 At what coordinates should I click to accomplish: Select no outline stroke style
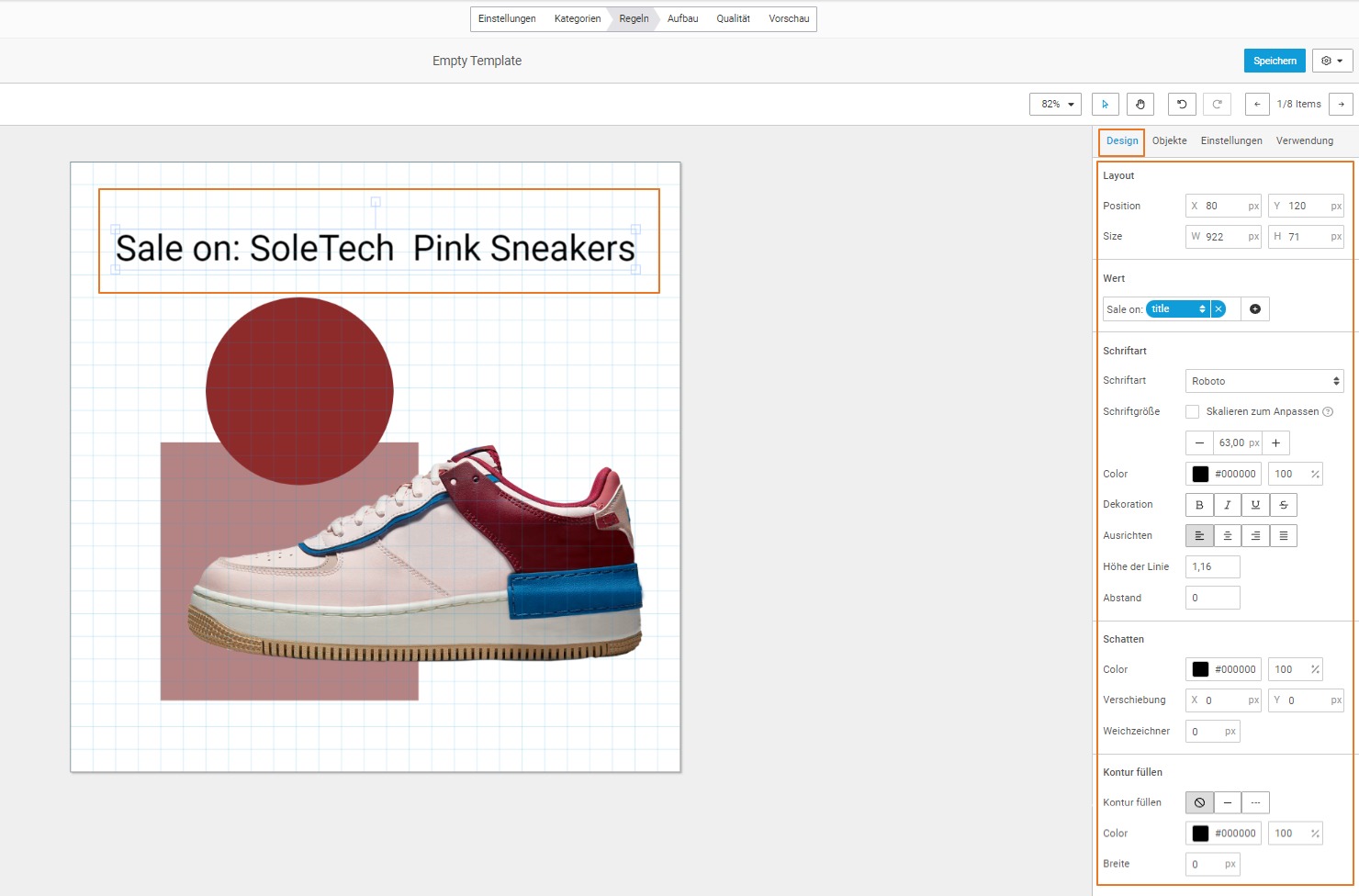click(1199, 802)
